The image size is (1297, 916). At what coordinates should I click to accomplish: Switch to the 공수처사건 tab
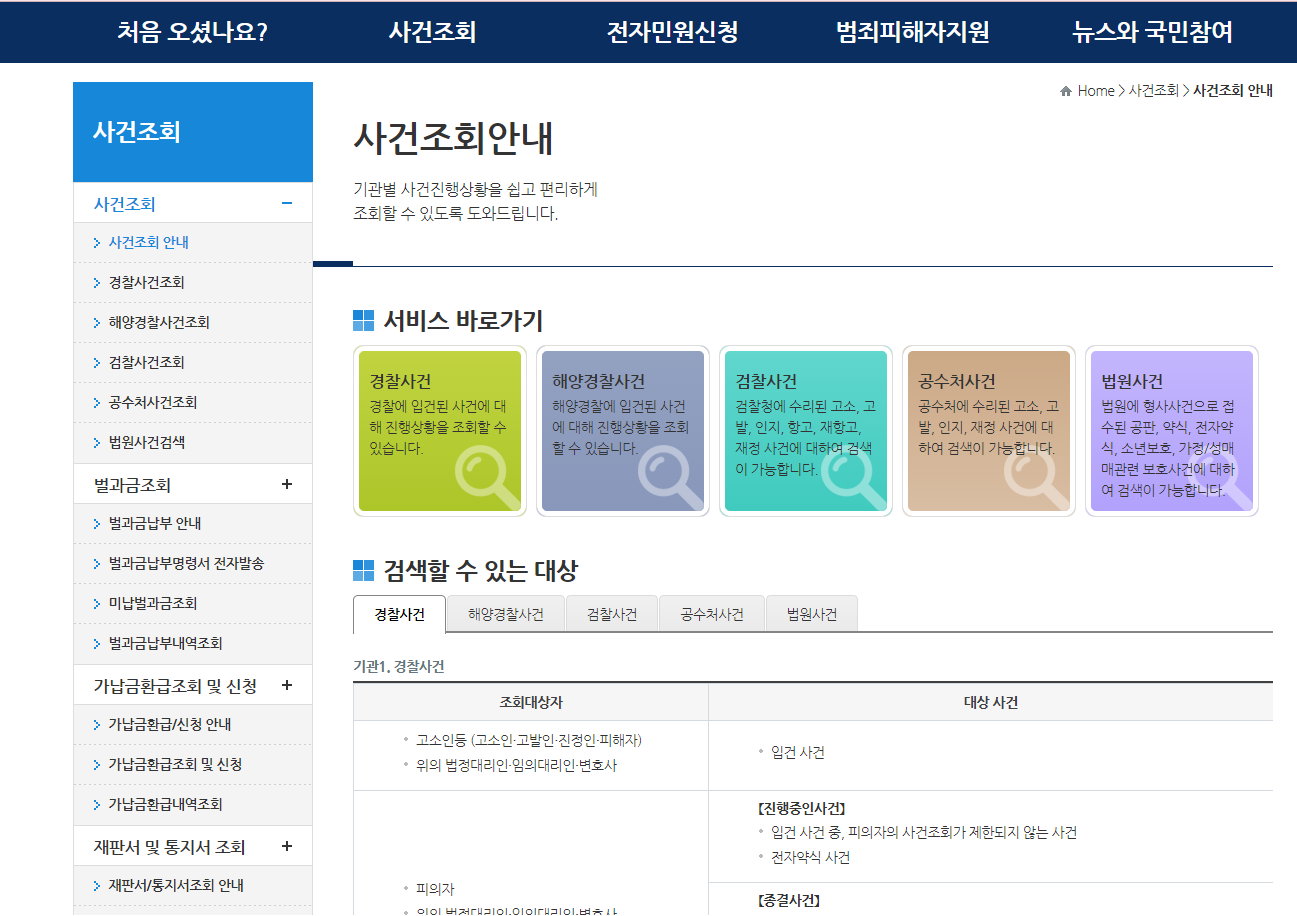point(711,613)
